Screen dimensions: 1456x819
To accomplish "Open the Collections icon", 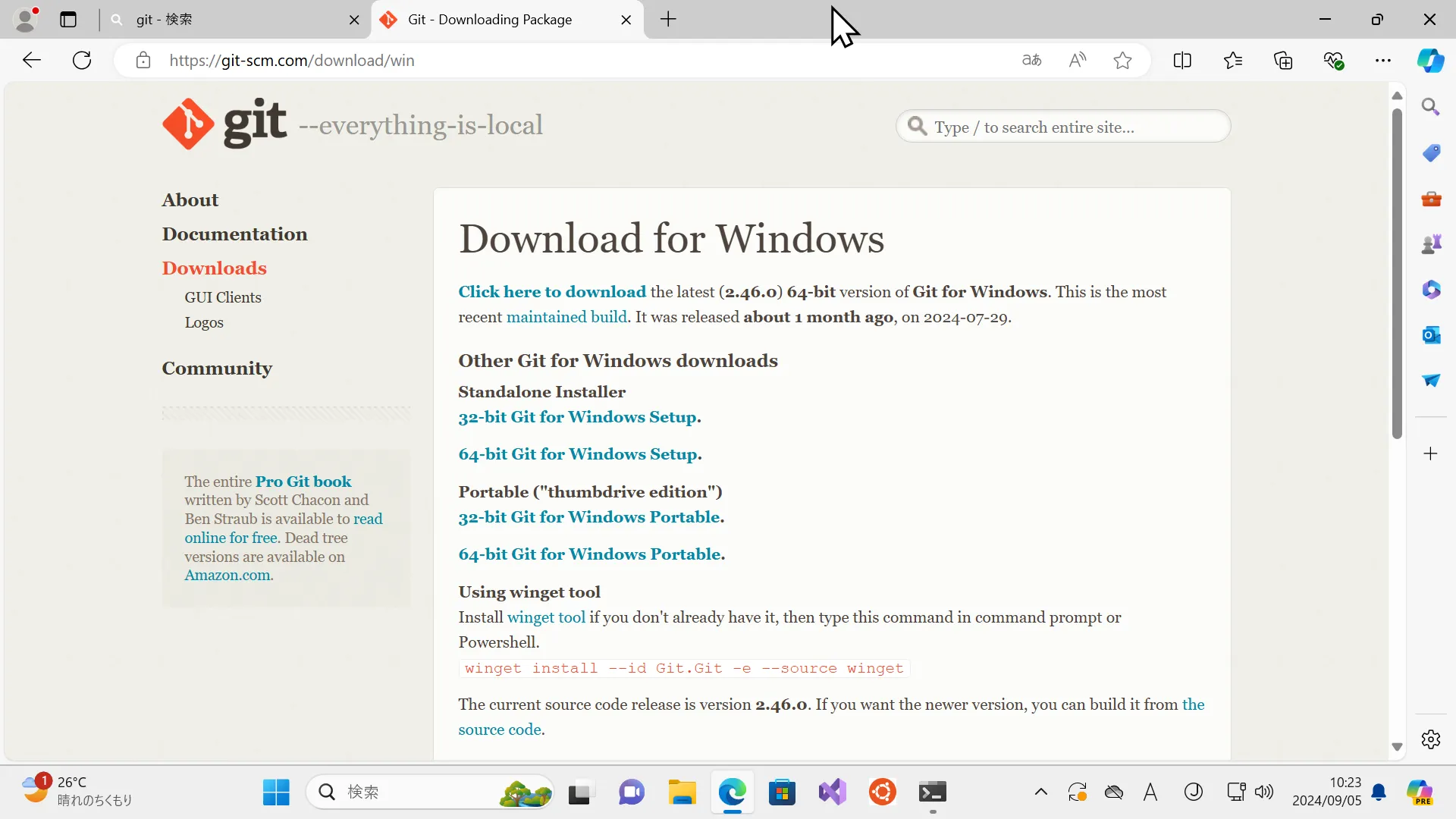I will (x=1283, y=61).
